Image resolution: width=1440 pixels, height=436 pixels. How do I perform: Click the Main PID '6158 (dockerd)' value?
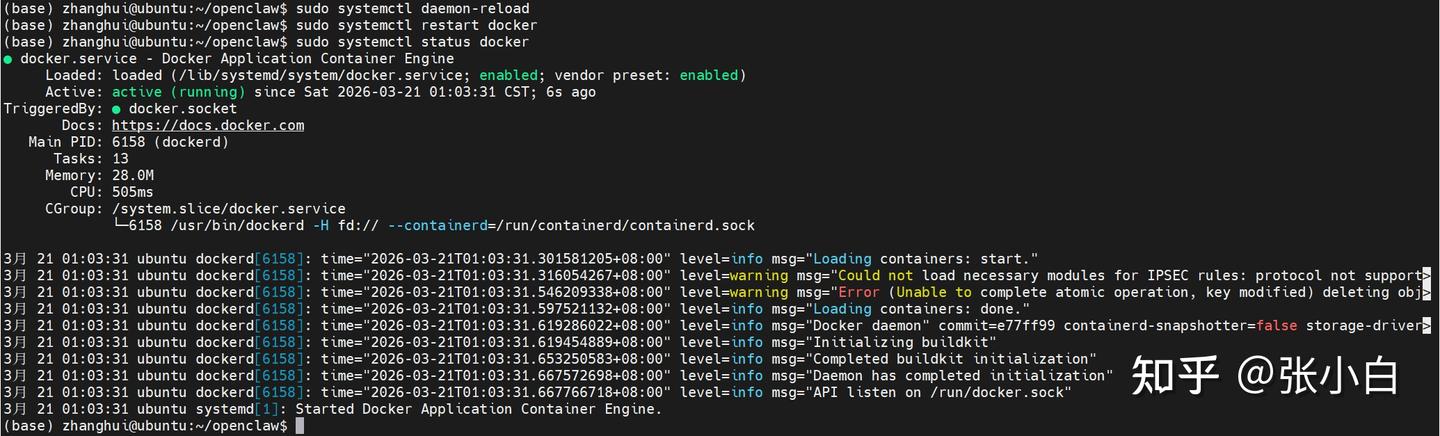[170, 142]
